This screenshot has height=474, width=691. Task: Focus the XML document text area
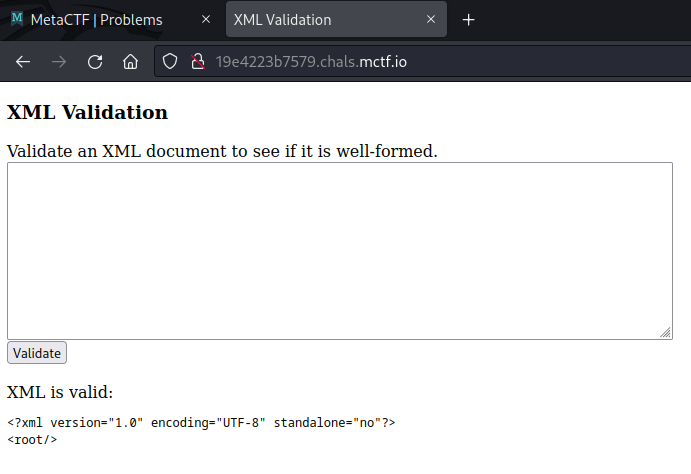pyautogui.click(x=339, y=250)
